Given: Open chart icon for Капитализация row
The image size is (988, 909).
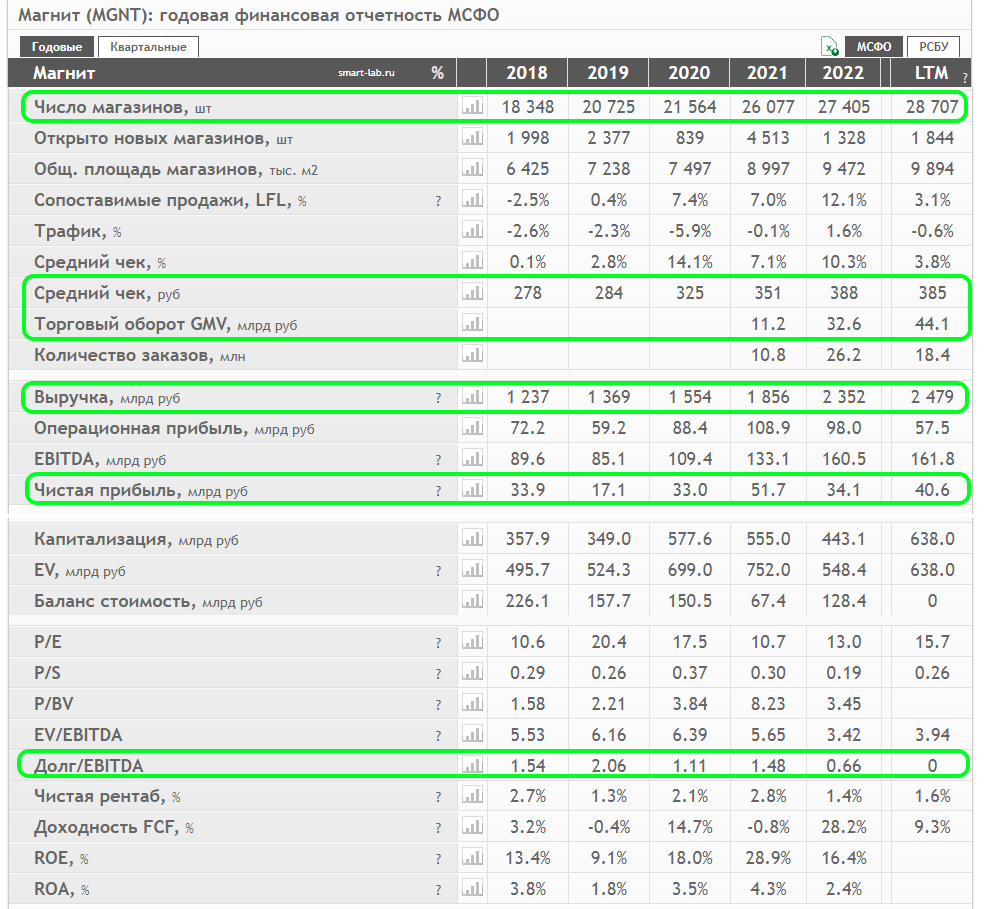Looking at the screenshot, I should point(472,538).
